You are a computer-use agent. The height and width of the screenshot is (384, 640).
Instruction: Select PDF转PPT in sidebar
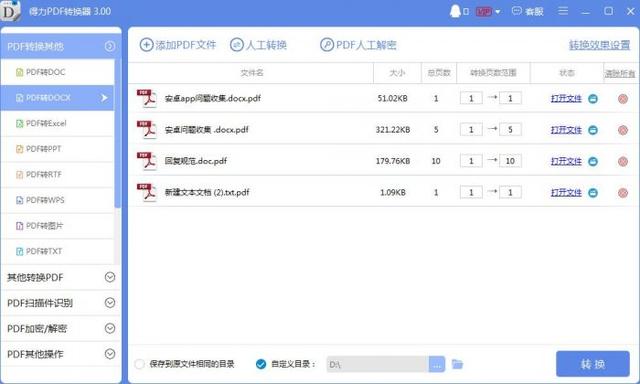[58, 149]
